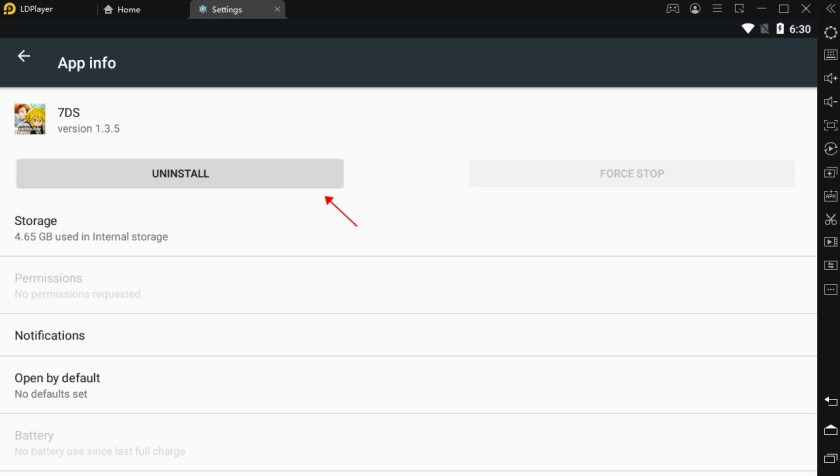Open the operation recorder (macro) icon

pos(830,149)
